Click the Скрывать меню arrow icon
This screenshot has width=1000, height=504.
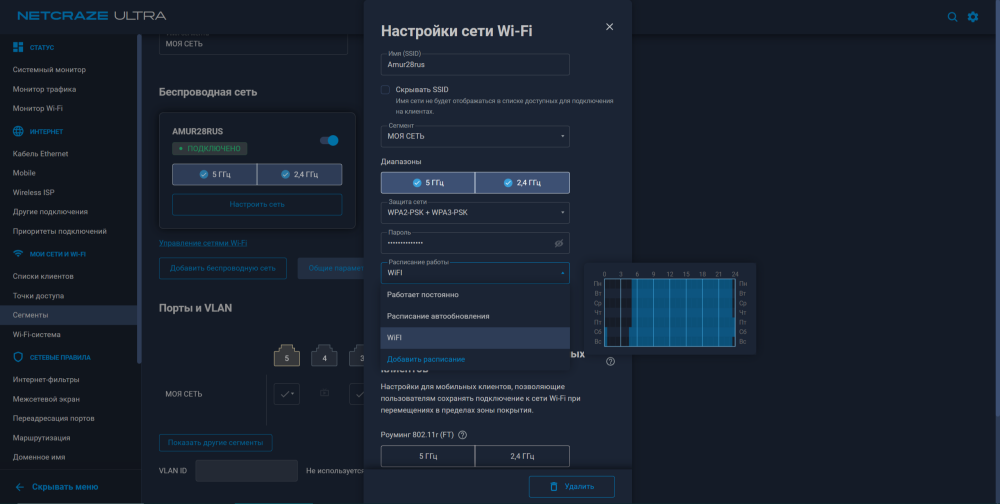coord(20,487)
